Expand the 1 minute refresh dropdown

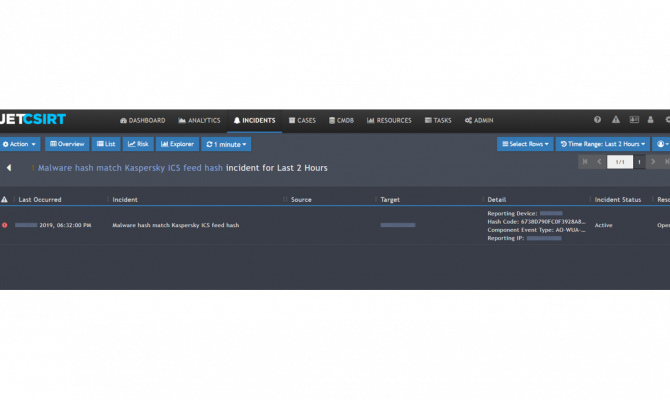pos(226,144)
